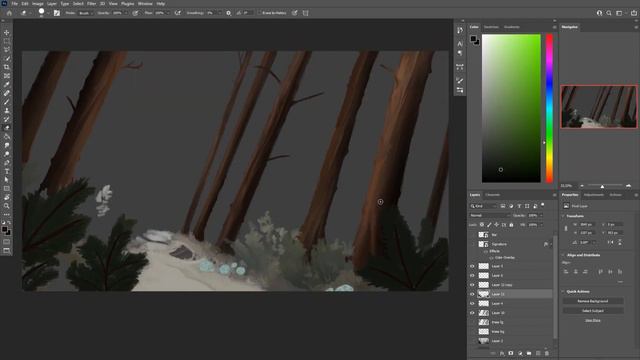Open the brush settings panel icon

point(57,13)
